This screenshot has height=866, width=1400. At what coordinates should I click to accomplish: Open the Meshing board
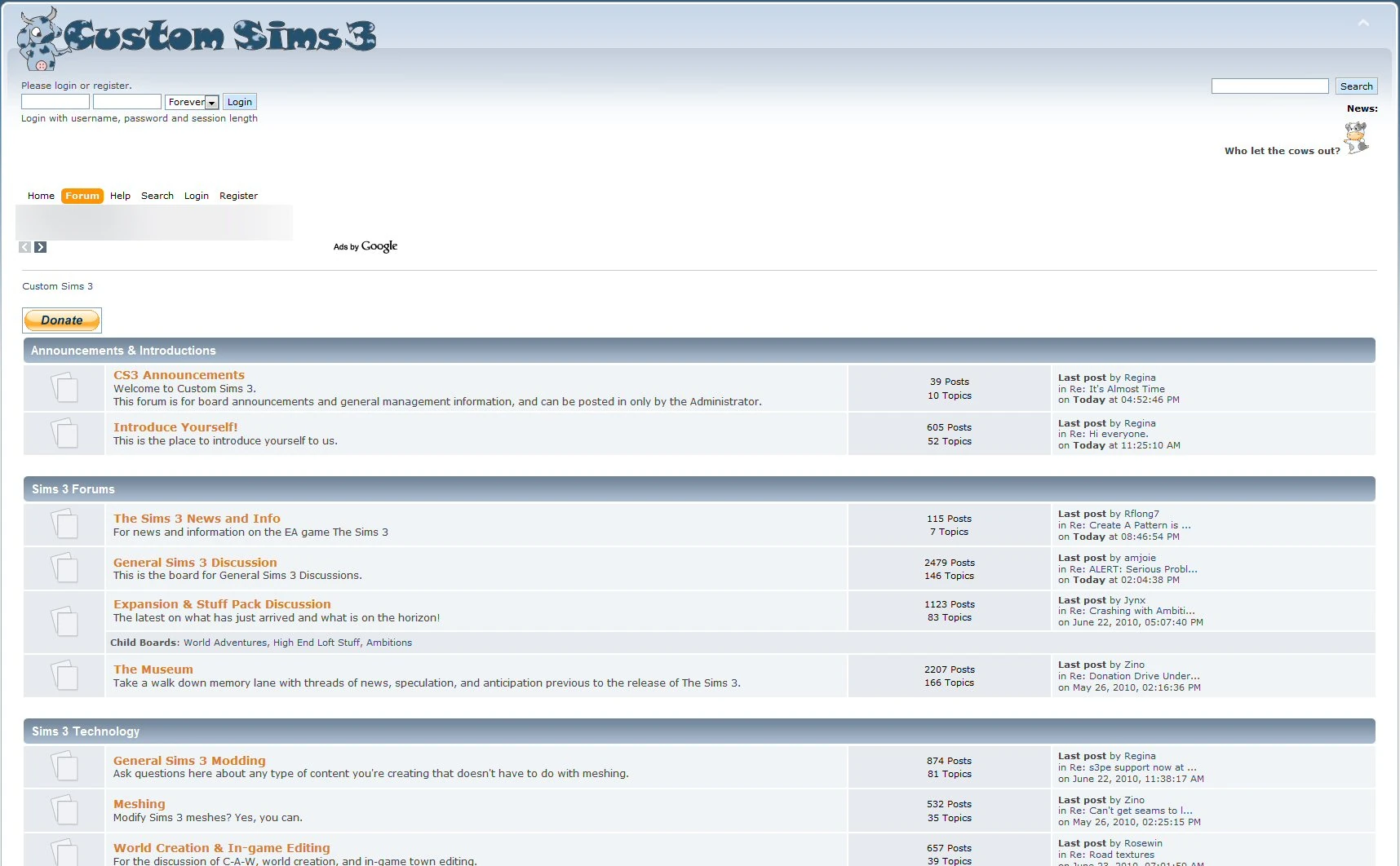pyautogui.click(x=140, y=804)
